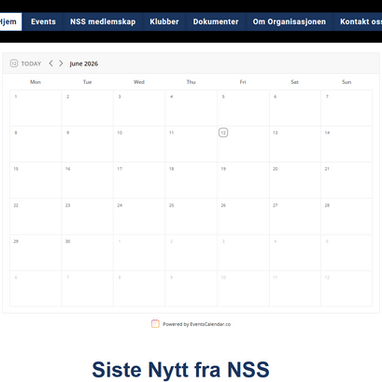Select June 24 in the calendar

(139, 217)
